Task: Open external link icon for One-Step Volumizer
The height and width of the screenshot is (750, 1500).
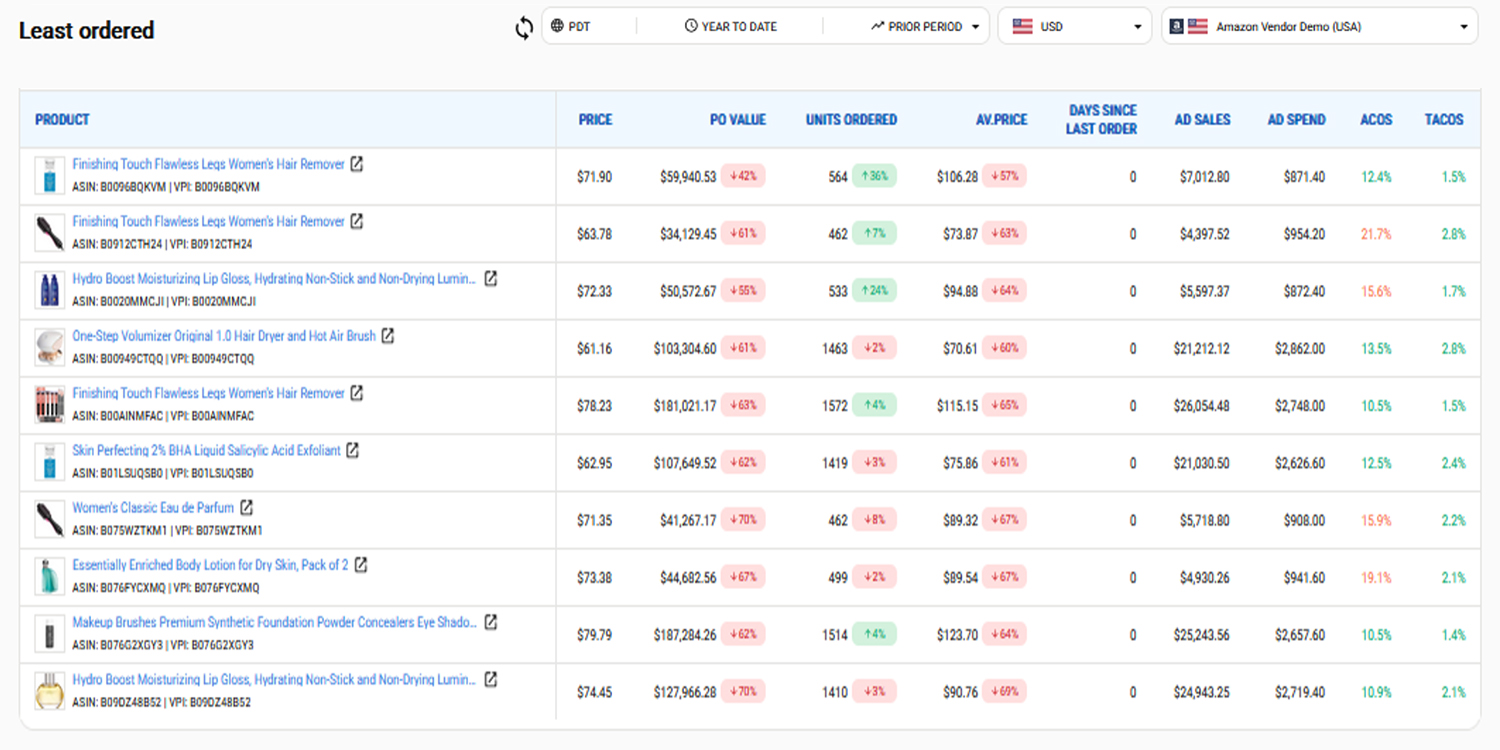Action: (x=388, y=336)
